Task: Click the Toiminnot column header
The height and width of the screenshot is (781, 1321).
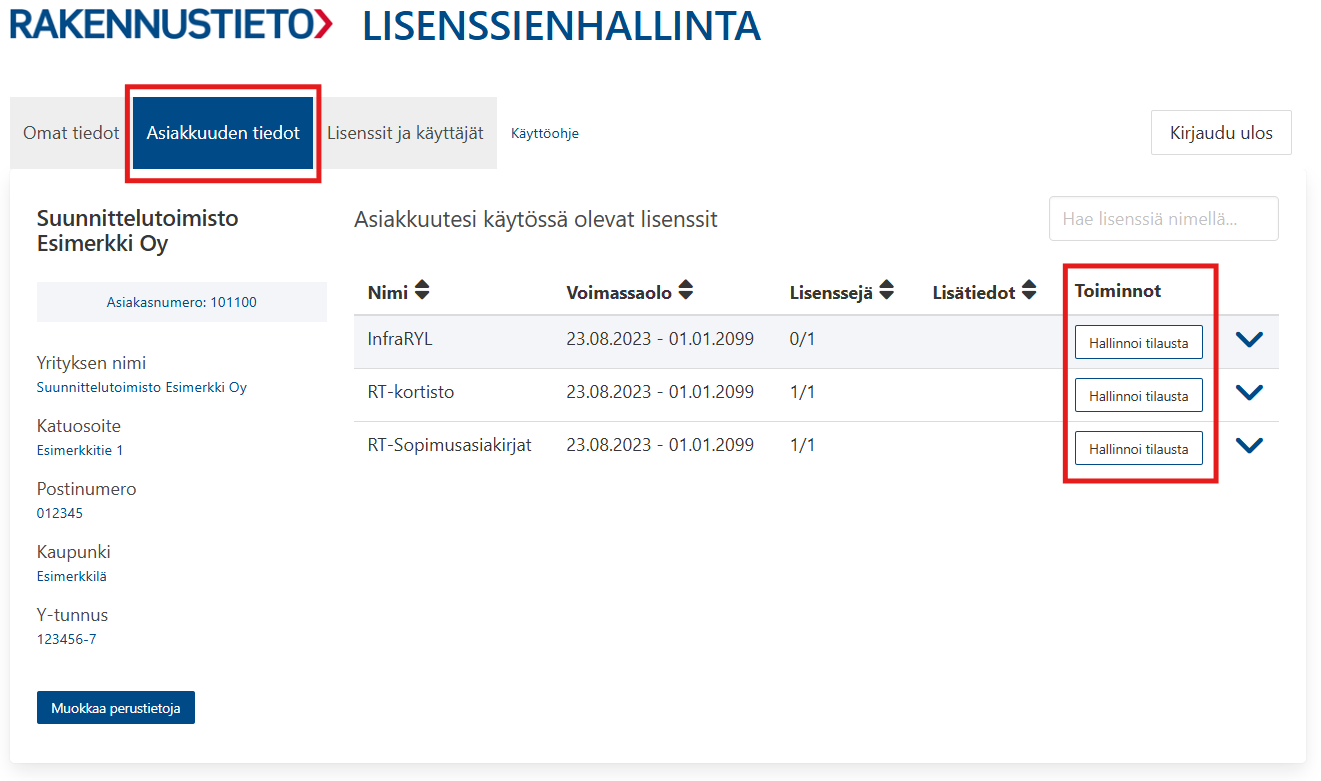Action: click(x=1118, y=291)
